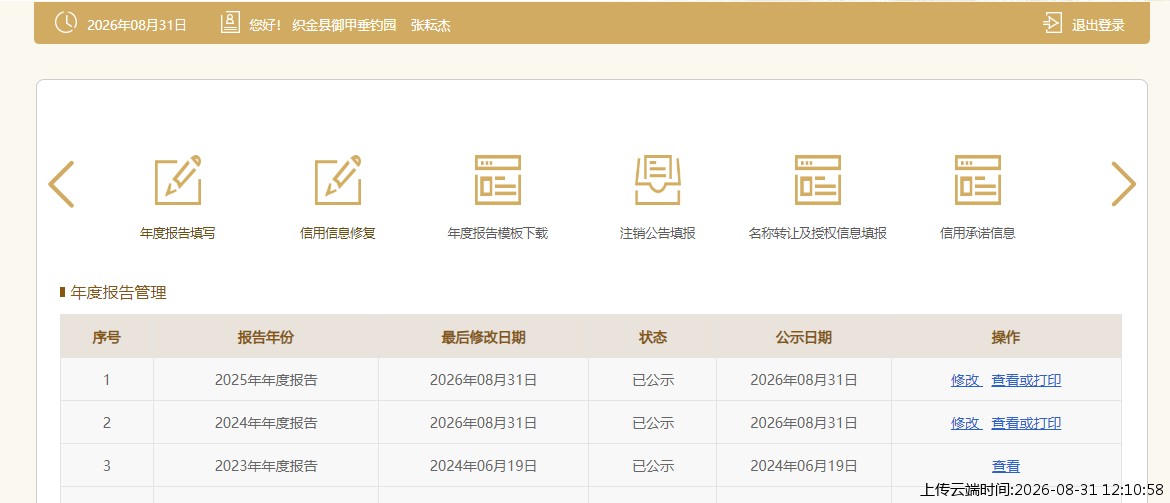This screenshot has width=1170, height=503.
Task: Click 查看 for the 2023年年度报告 row
Action: (1006, 466)
